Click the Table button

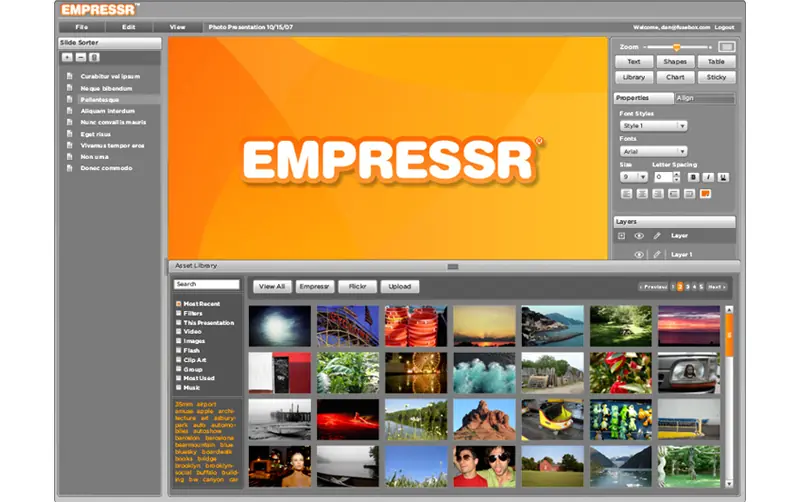(716, 62)
